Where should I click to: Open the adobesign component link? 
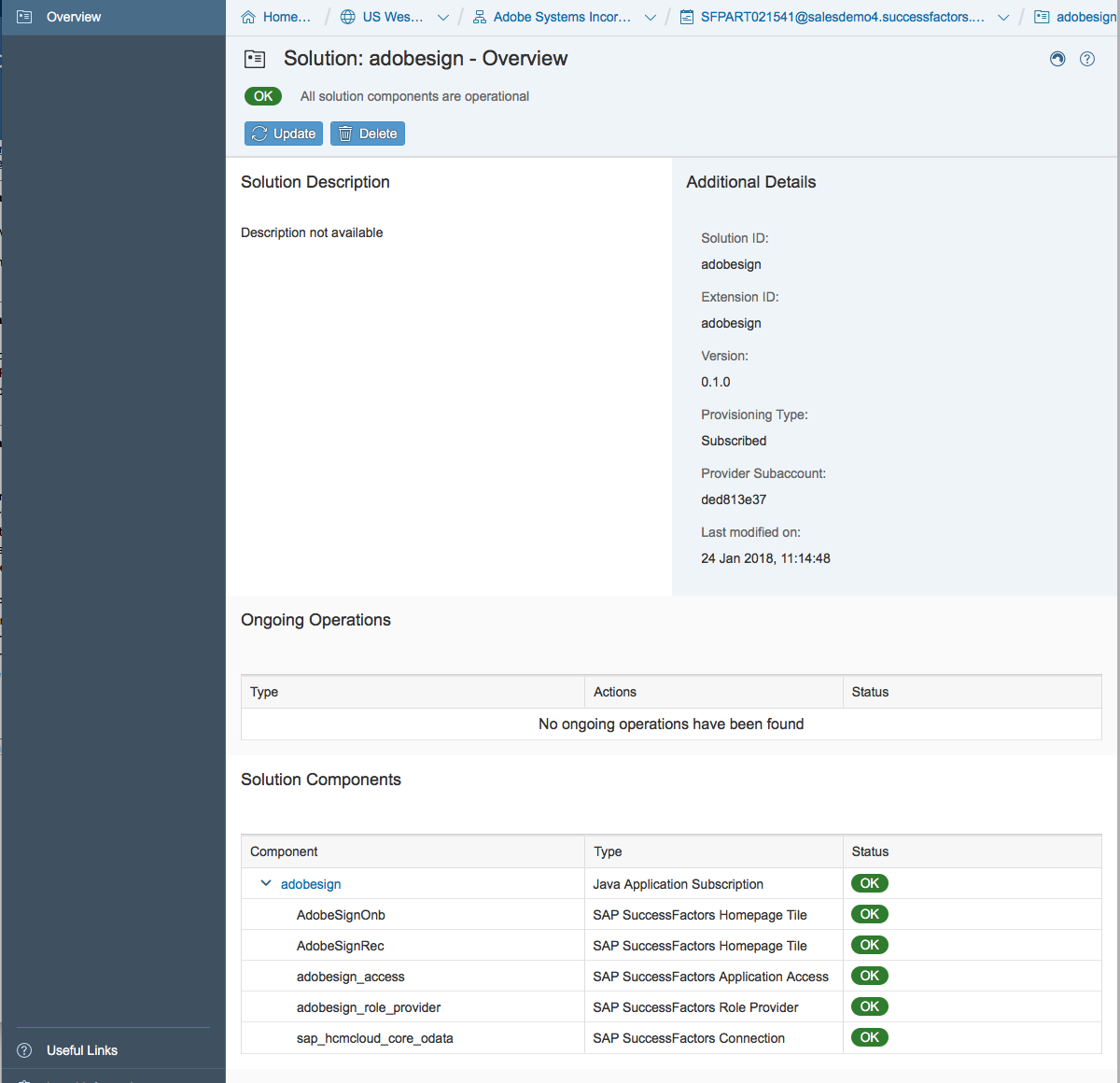pos(311,884)
